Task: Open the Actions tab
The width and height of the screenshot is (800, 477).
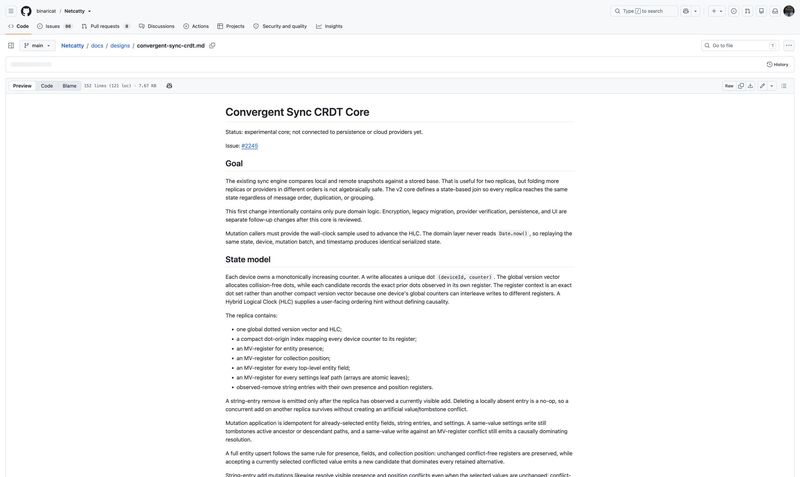Action: coord(196,26)
